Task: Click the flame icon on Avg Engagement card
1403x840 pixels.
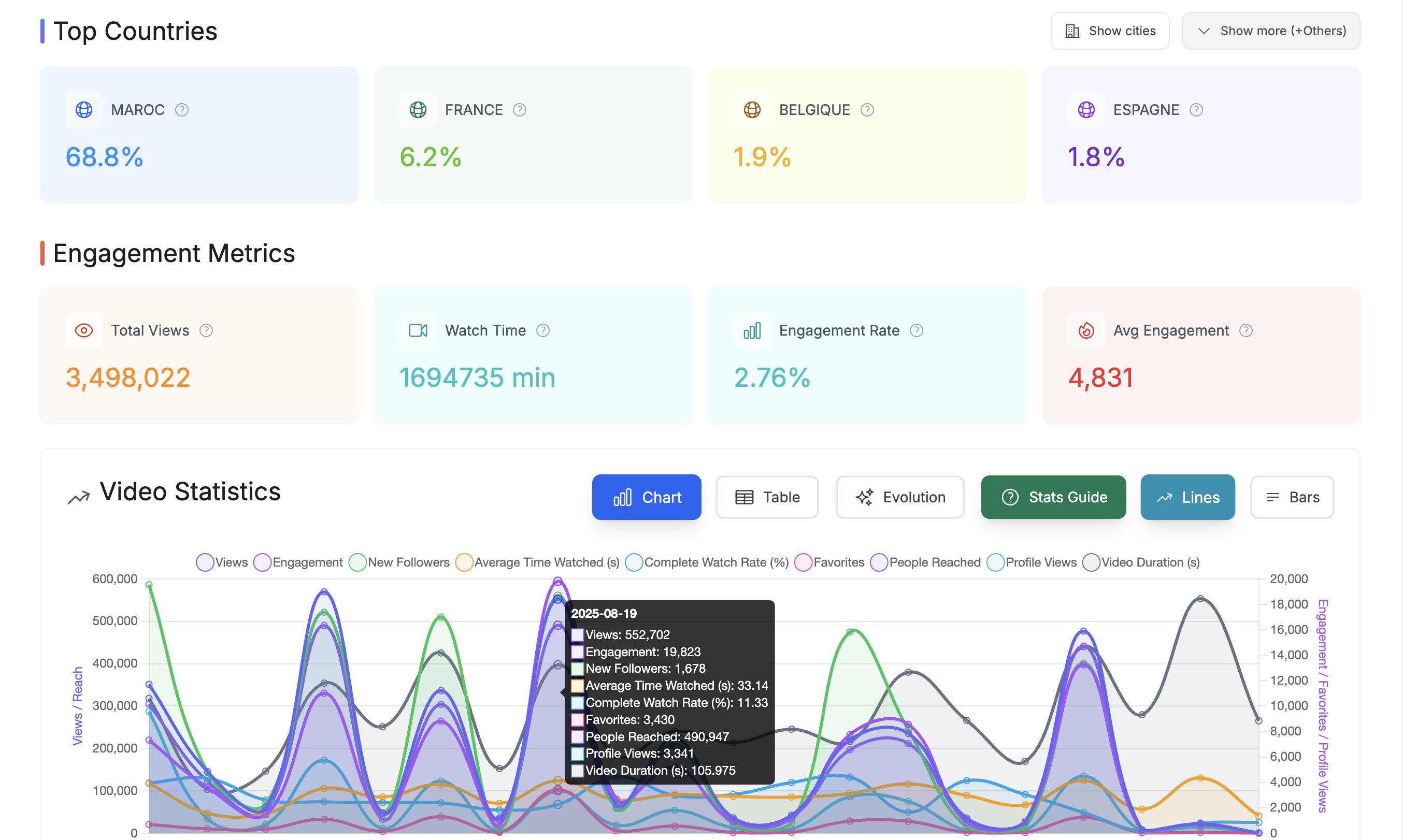Action: [1086, 330]
